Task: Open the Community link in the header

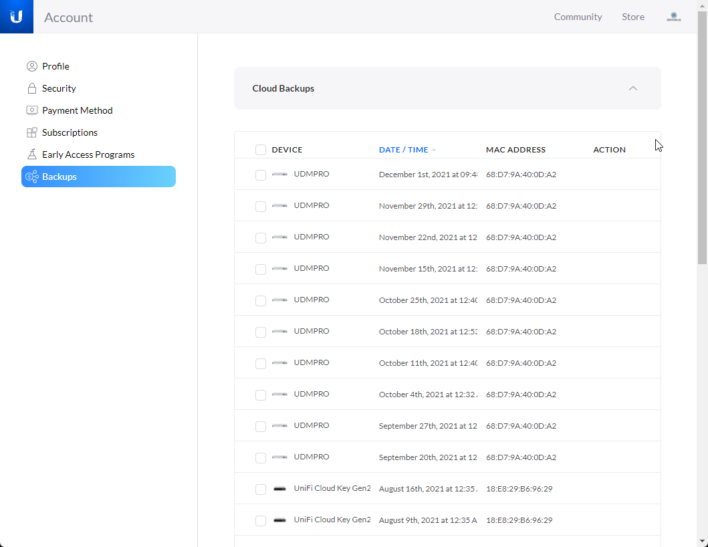Action: (x=578, y=17)
